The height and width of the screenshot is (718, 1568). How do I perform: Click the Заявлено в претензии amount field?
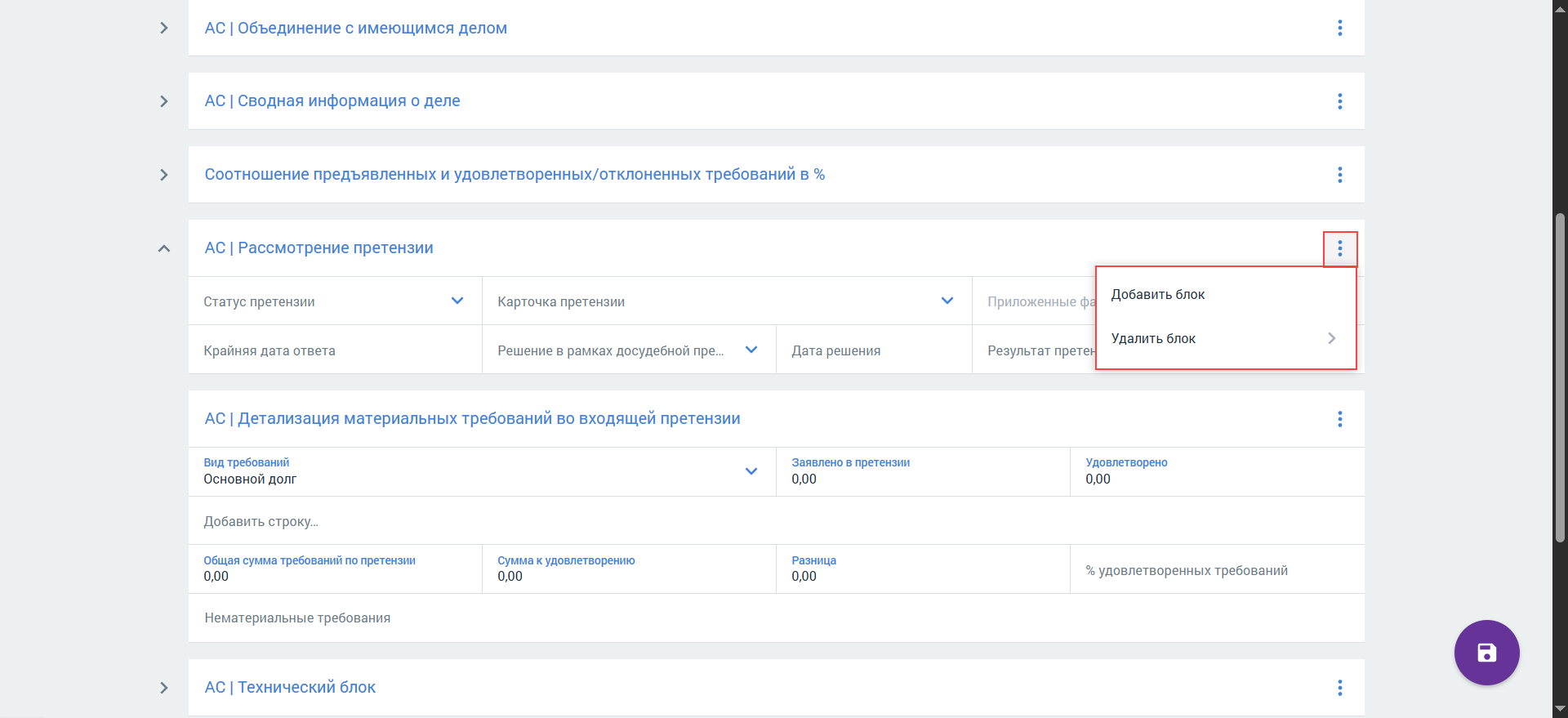923,471
